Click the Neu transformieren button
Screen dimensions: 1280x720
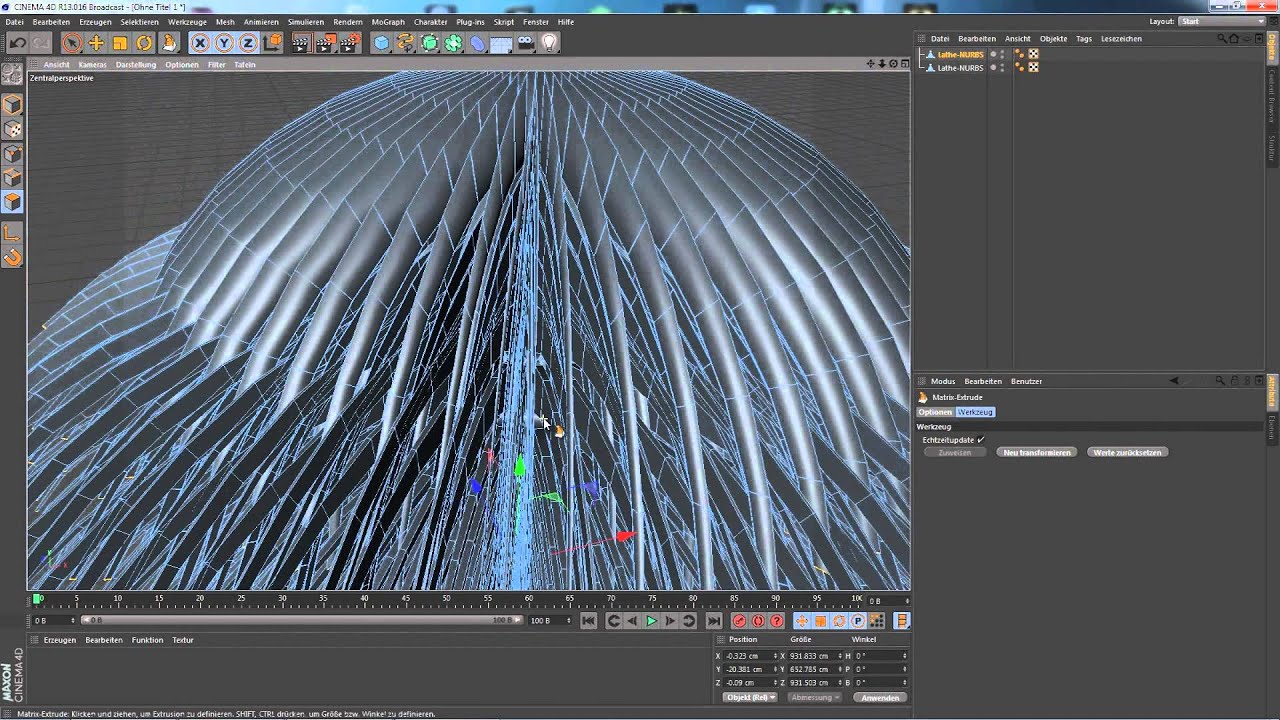pos(1037,452)
